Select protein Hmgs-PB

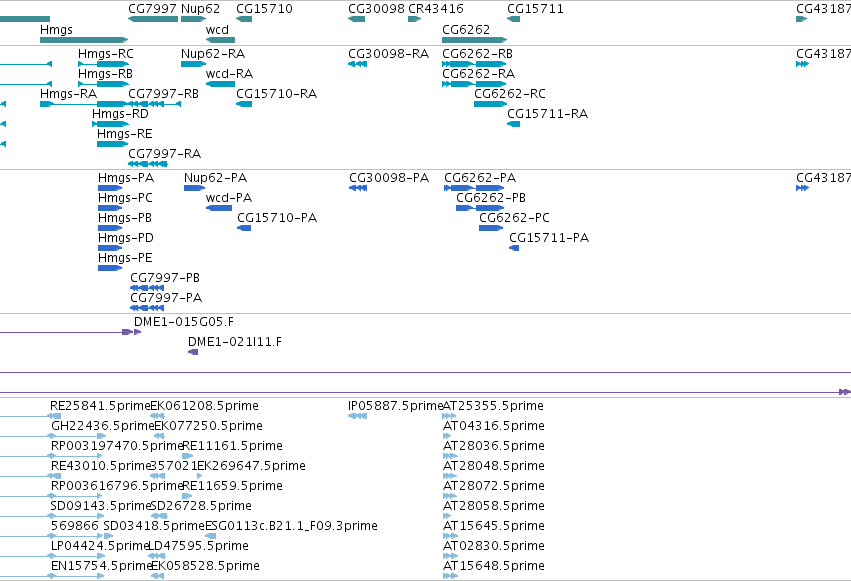[x=110, y=228]
